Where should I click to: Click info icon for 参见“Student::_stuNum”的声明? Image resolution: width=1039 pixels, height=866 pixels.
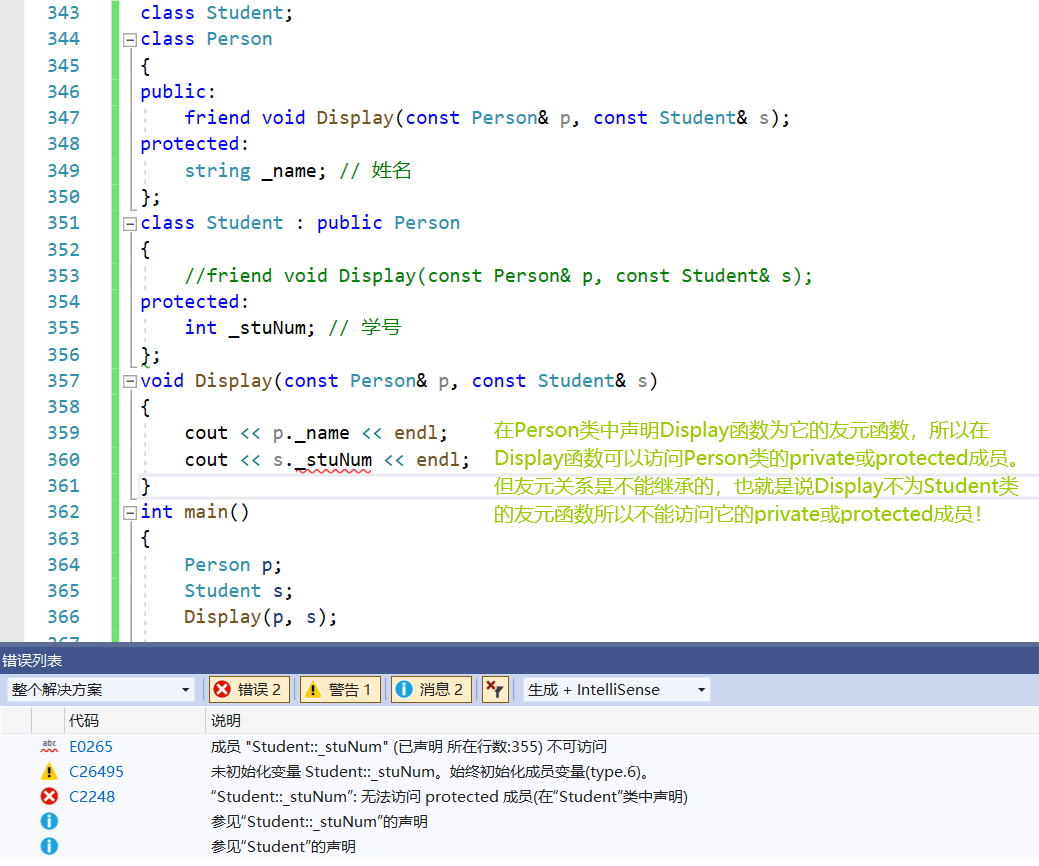(49, 822)
